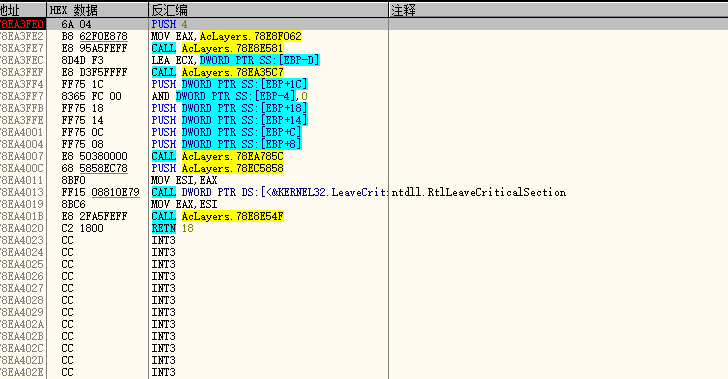Viewport: 728px width, 379px height.
Task: Select INT3 at address 8EA4023
Action: [163, 241]
